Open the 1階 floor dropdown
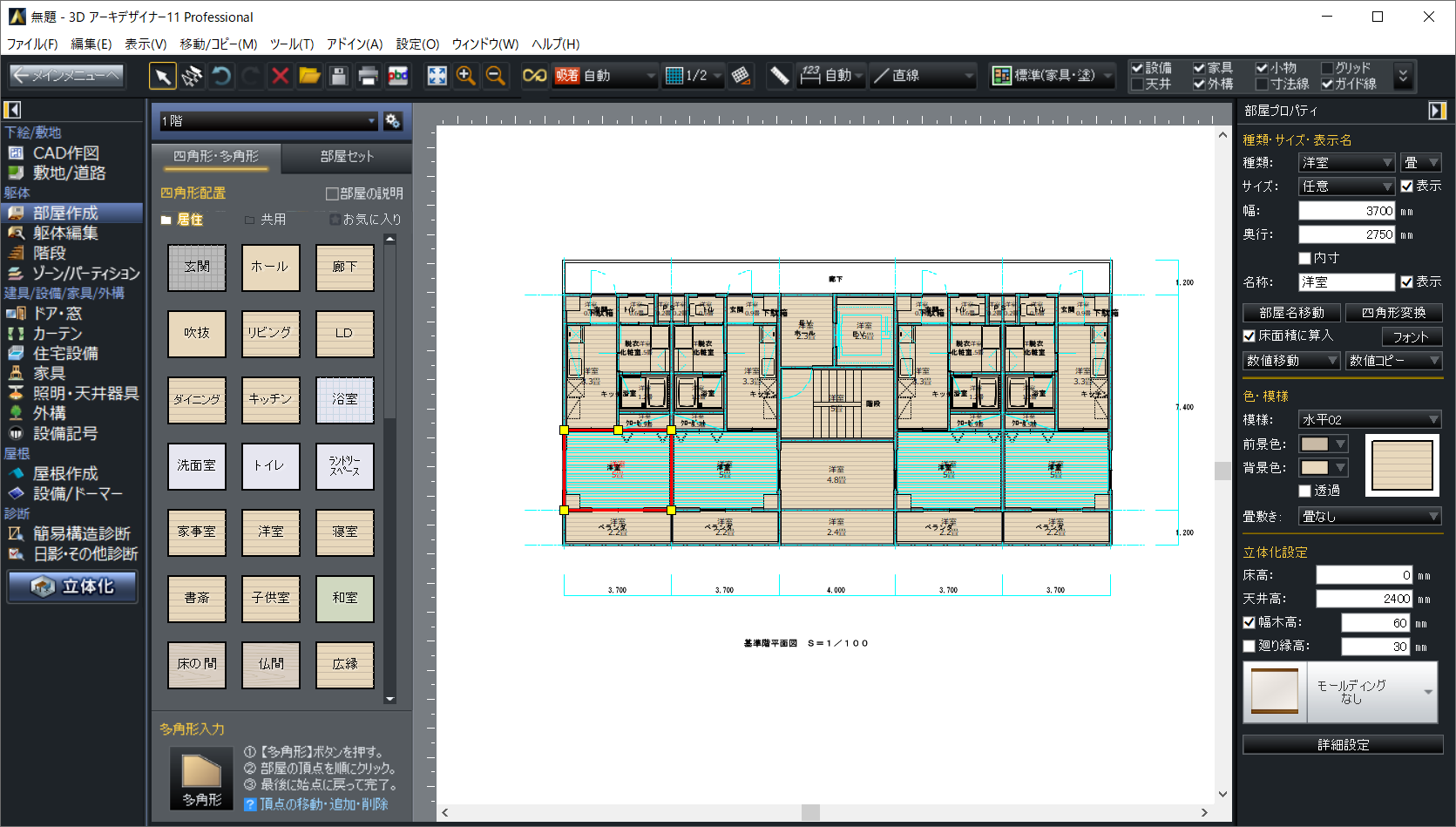Screen dimensions: 1456x827 [267, 121]
